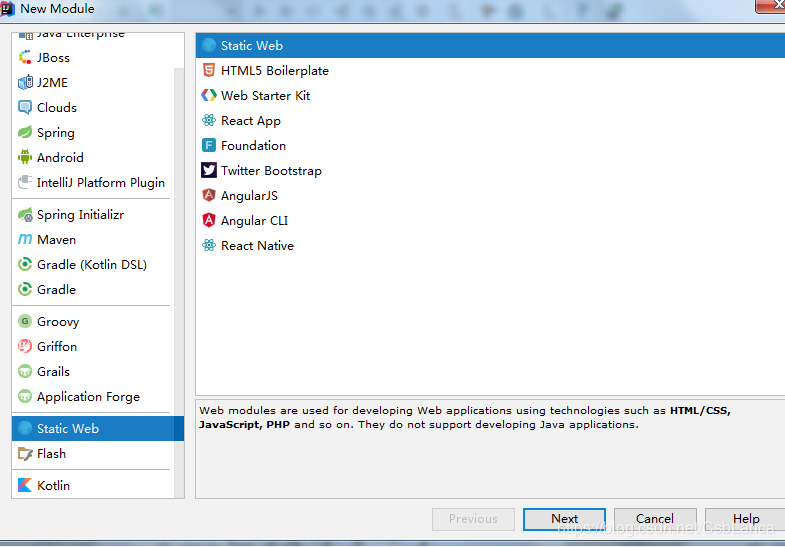785x547 pixels.
Task: Click the Flash folder icon
Action: coord(25,453)
